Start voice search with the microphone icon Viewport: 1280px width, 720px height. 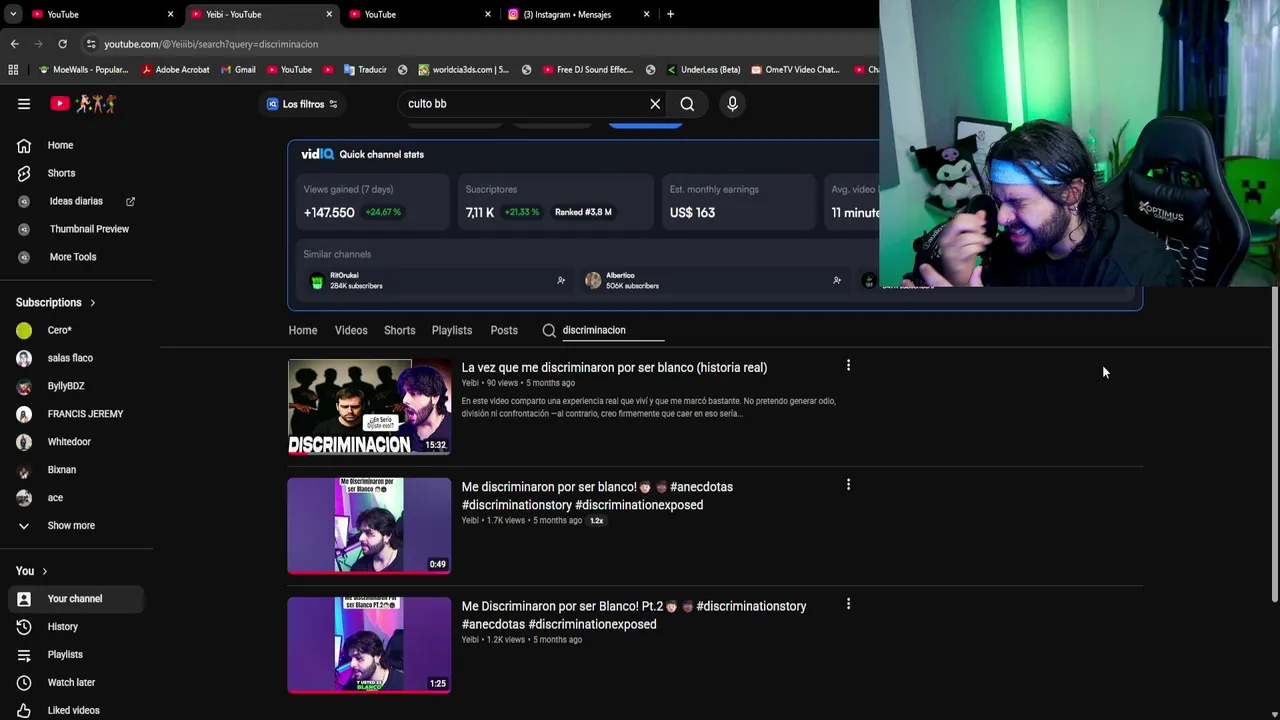732,104
